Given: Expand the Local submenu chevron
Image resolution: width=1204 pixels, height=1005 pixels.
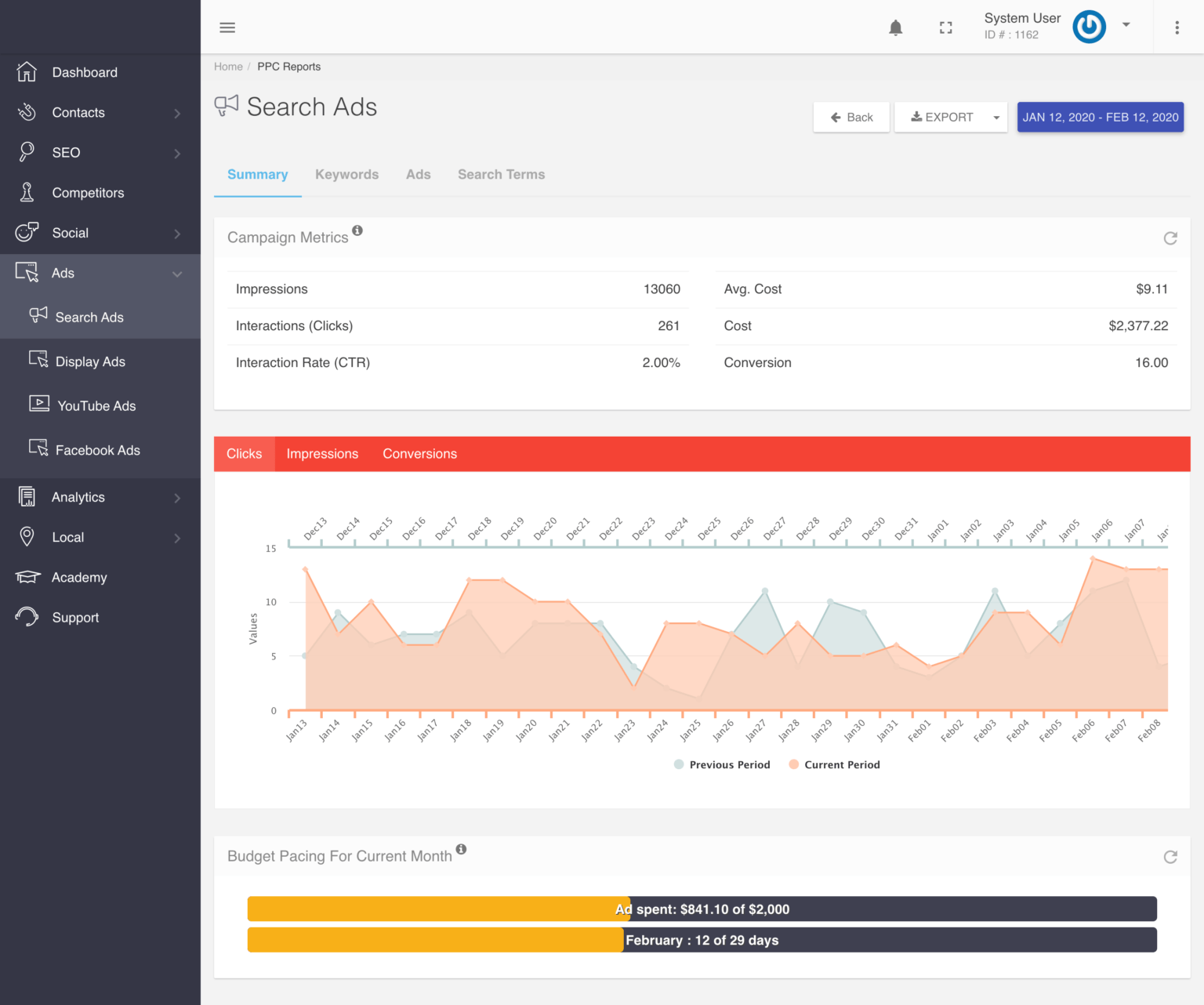Looking at the screenshot, I should coord(177,538).
